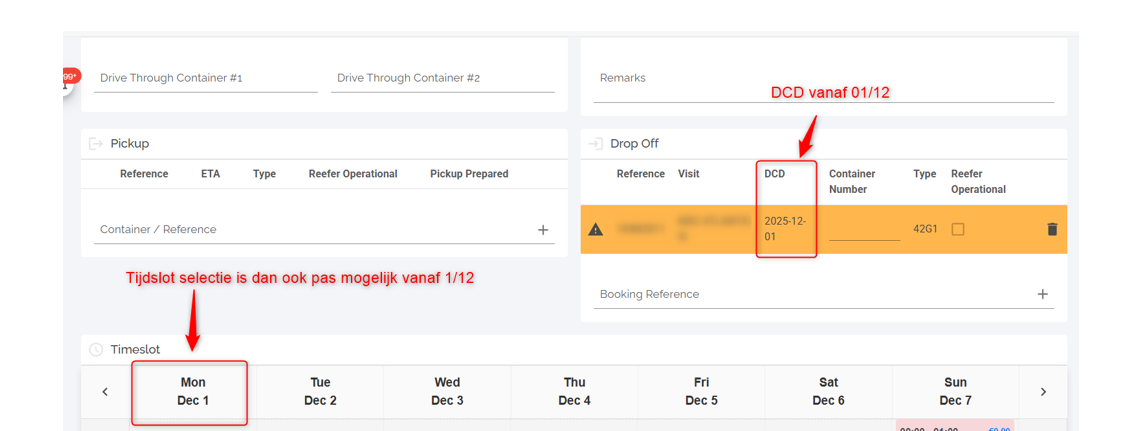Click the Drive Through Container #1 field
Image resolution: width=1145 pixels, height=431 pixels.
click(x=205, y=78)
